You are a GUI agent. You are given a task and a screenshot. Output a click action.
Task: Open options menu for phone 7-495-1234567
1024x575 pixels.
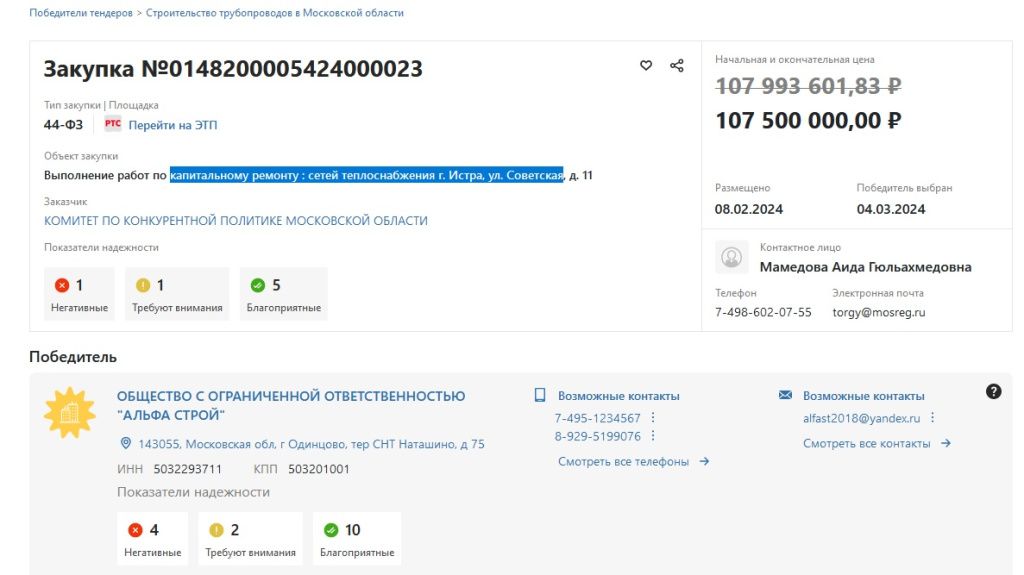pos(653,418)
